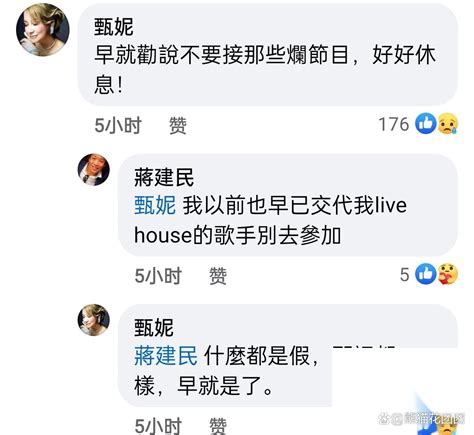Screen dimensions: 474x435
Task: Like 蔣建民's reply with 赞
Action: click(218, 276)
